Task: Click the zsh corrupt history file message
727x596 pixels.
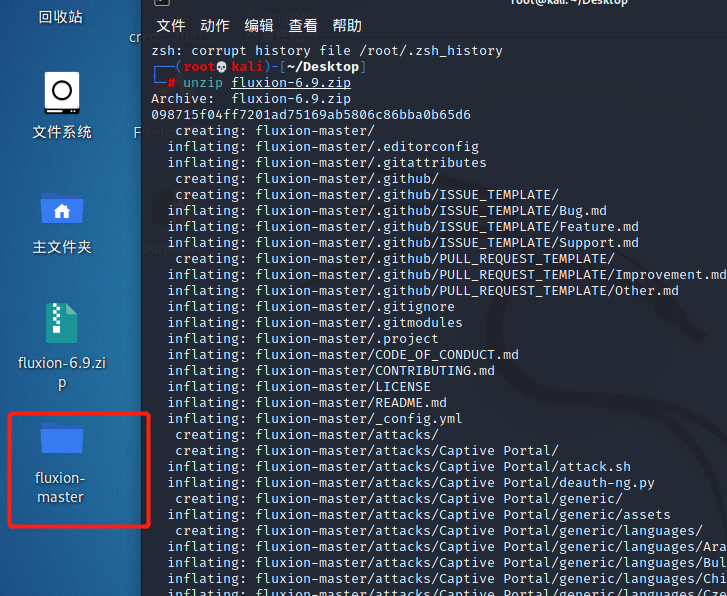Action: (x=327, y=51)
